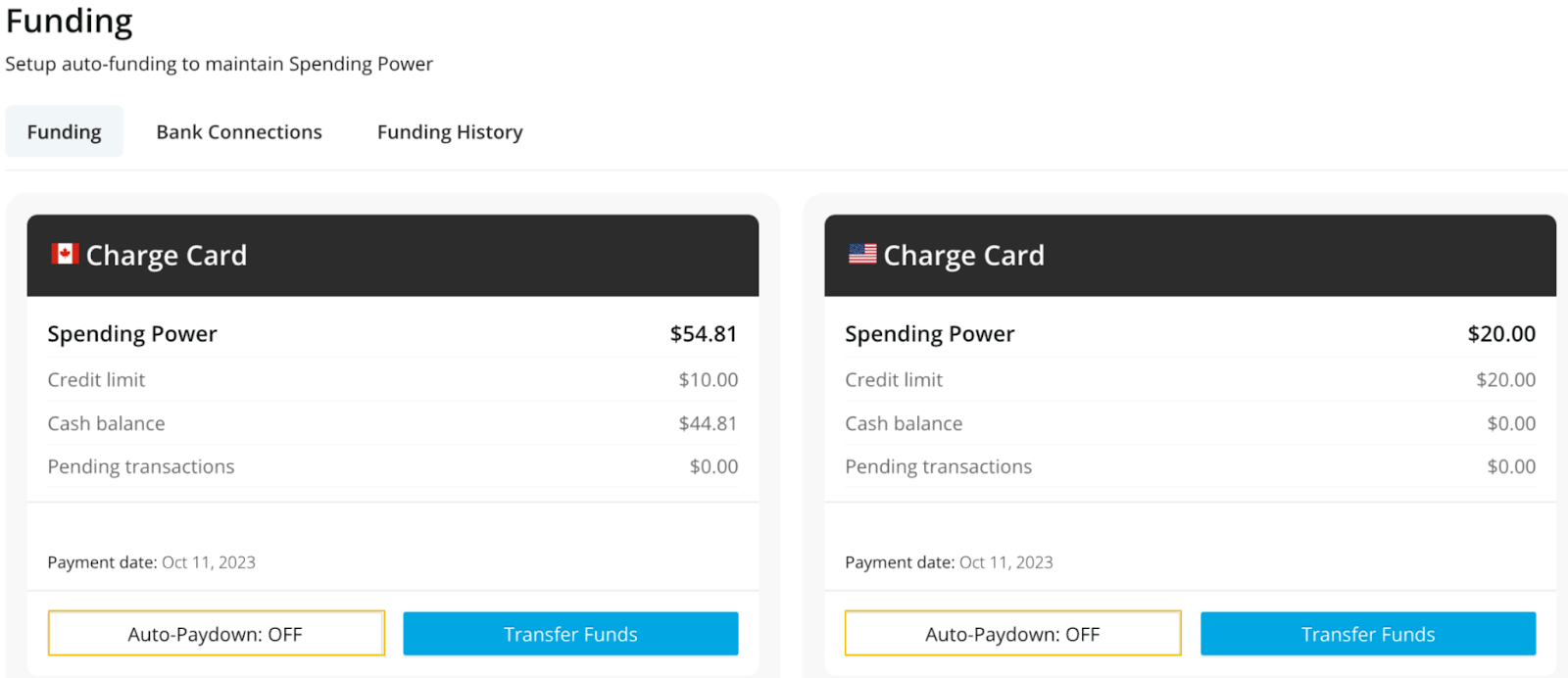Click the Funding page heading
Viewport: 1568px width, 678px height.
[x=69, y=22]
